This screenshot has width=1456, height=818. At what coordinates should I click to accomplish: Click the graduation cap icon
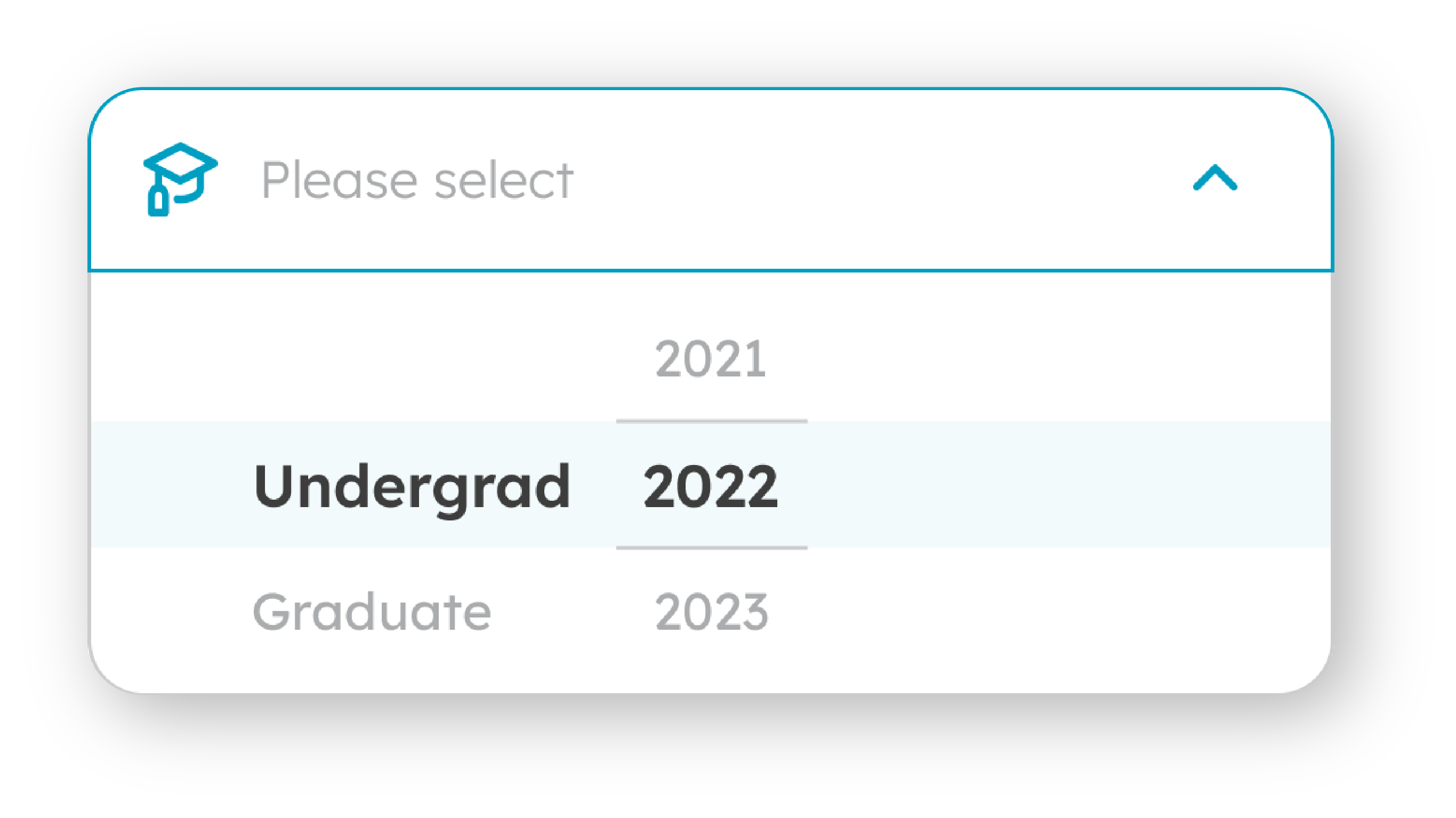180,179
